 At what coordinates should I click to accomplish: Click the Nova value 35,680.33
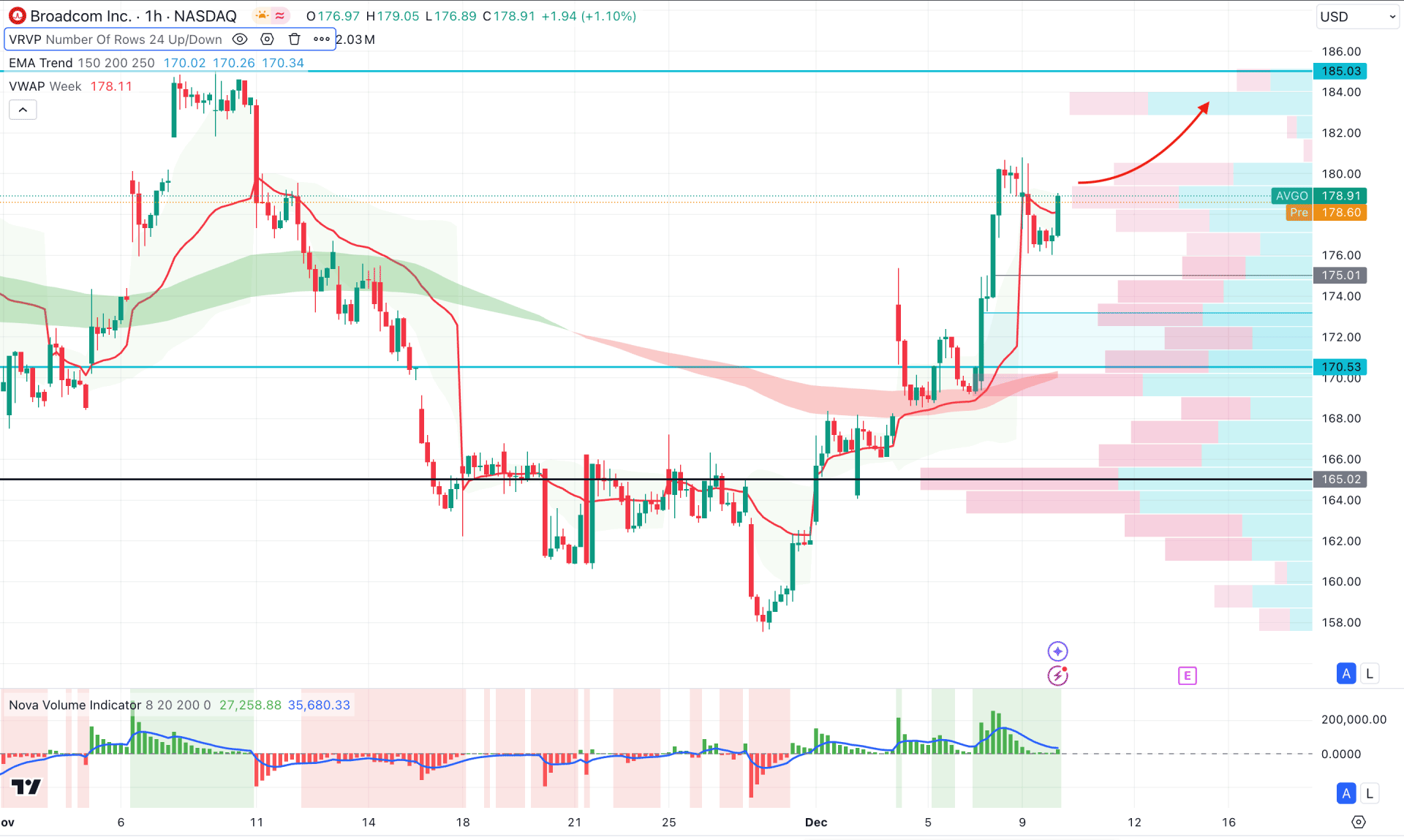319,705
